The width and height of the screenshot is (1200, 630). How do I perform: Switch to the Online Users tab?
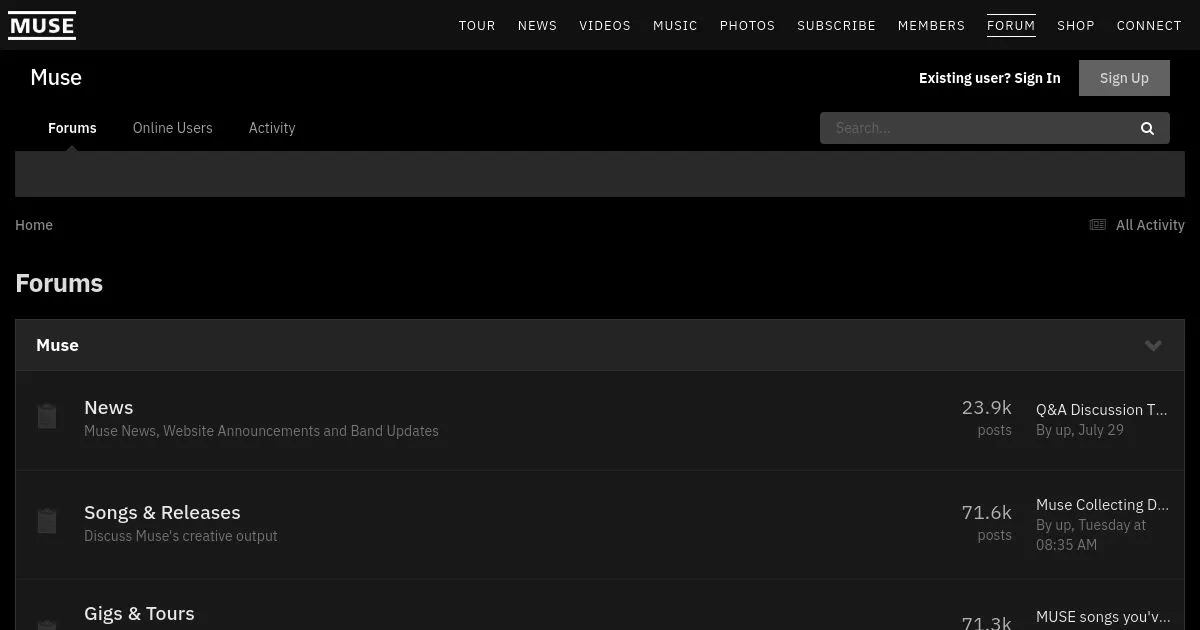point(173,128)
